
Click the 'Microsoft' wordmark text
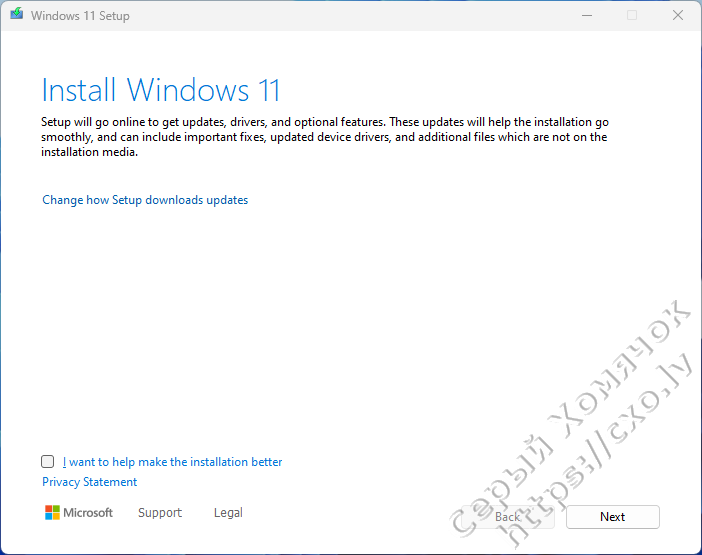(88, 513)
